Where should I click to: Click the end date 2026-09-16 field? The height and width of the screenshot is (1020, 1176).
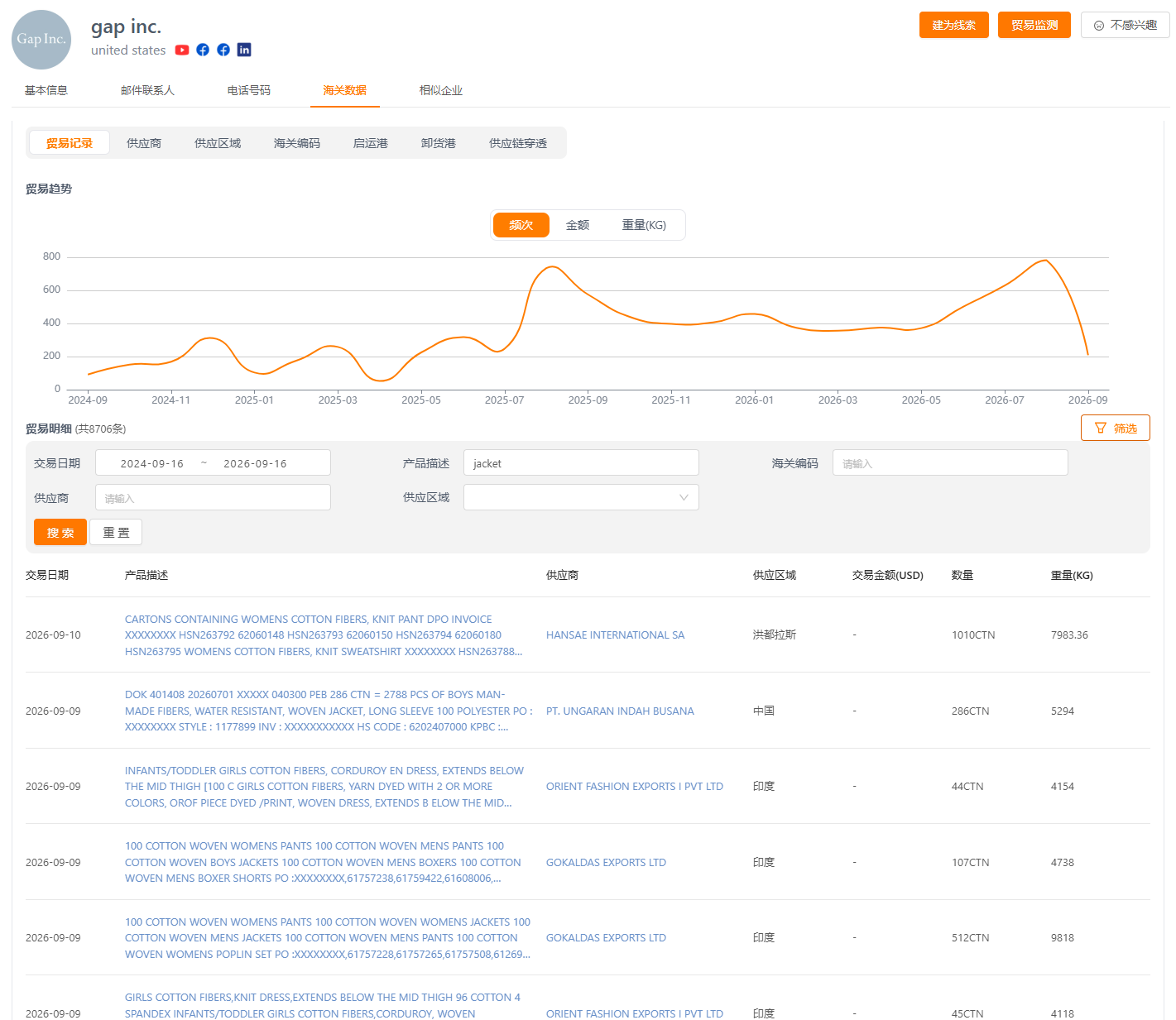[x=255, y=463]
